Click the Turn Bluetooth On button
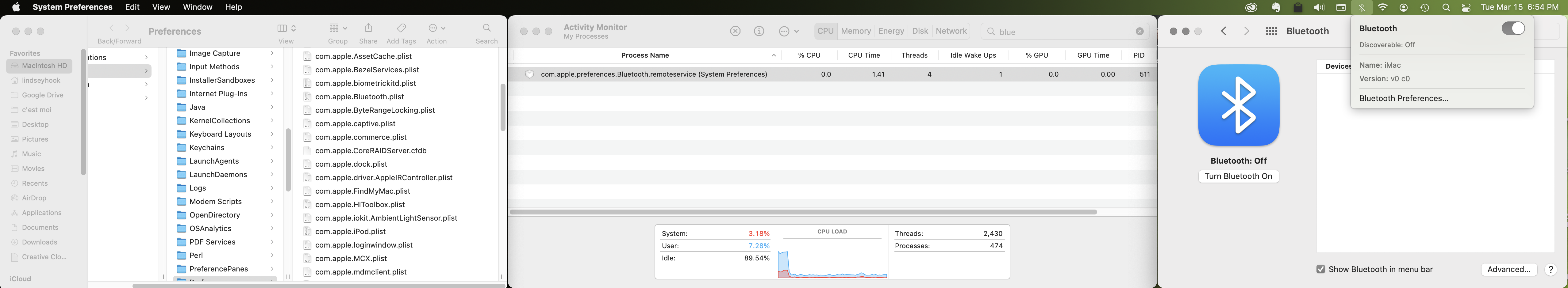The image size is (1568, 288). [x=1238, y=176]
